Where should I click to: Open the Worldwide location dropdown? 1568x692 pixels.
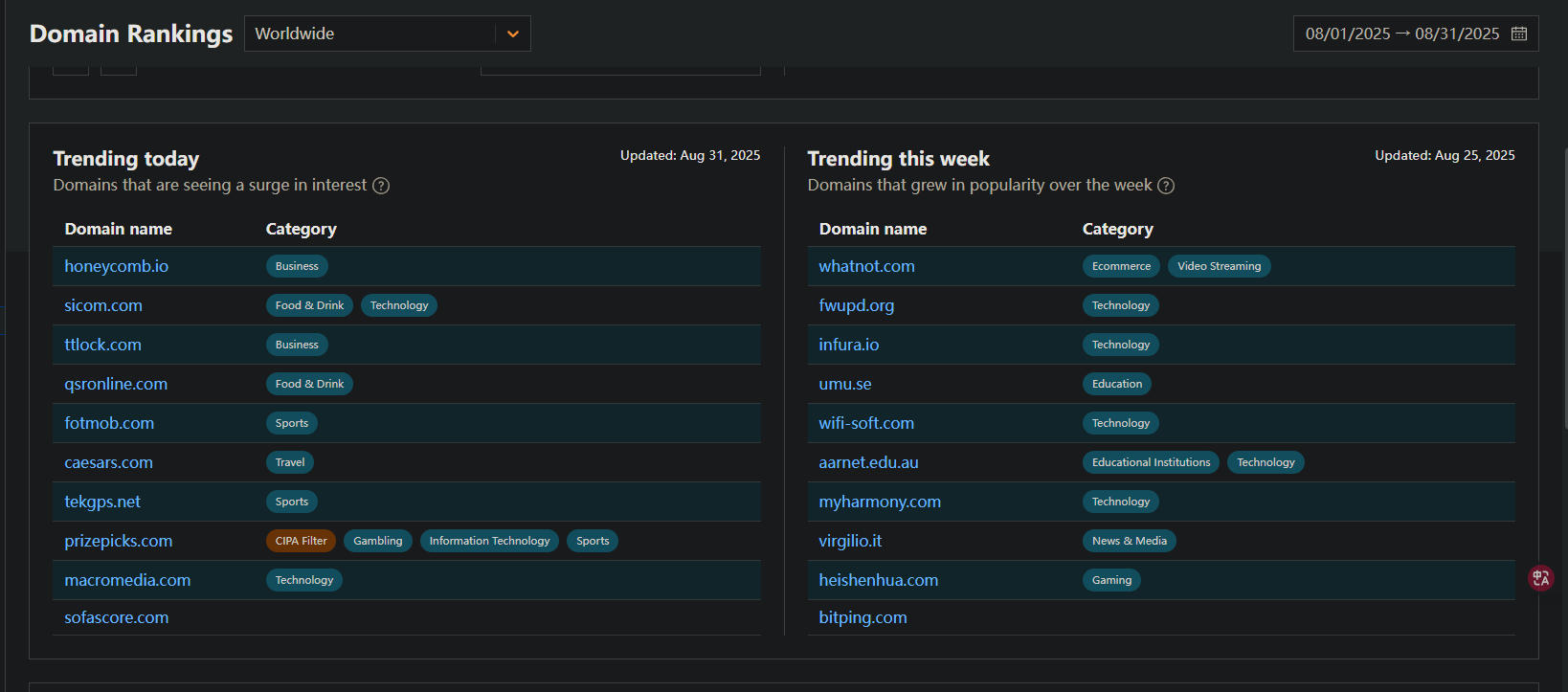click(x=373, y=33)
